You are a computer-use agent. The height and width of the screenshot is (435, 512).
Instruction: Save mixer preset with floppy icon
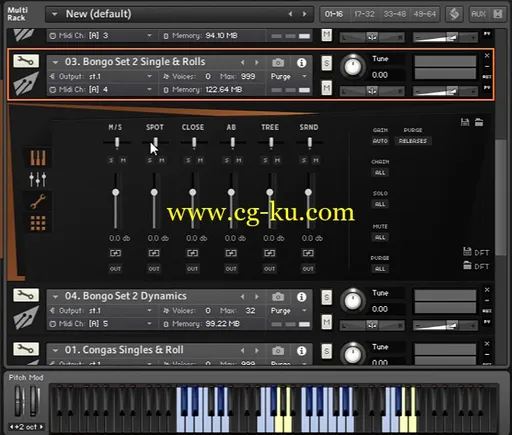click(465, 122)
